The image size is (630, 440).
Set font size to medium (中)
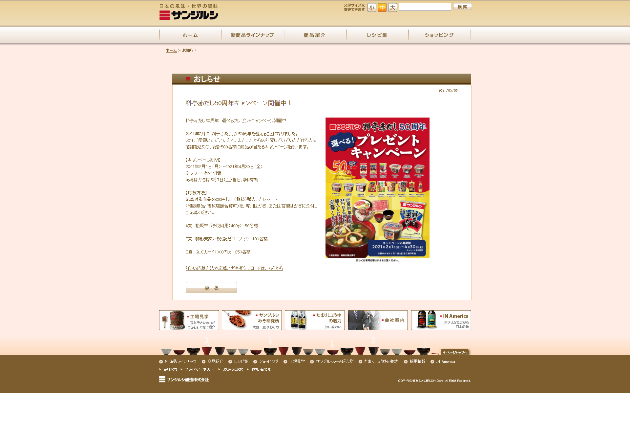(382, 7)
